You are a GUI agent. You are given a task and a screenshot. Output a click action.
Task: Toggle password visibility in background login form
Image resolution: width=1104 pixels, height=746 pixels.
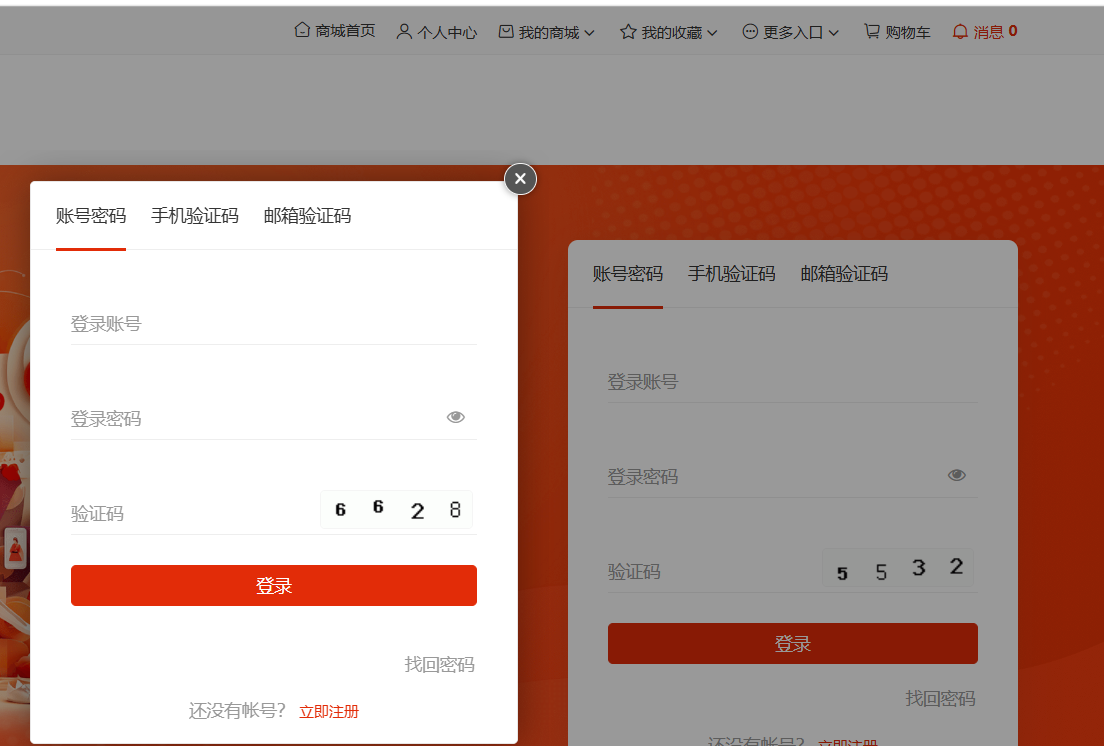[956, 475]
